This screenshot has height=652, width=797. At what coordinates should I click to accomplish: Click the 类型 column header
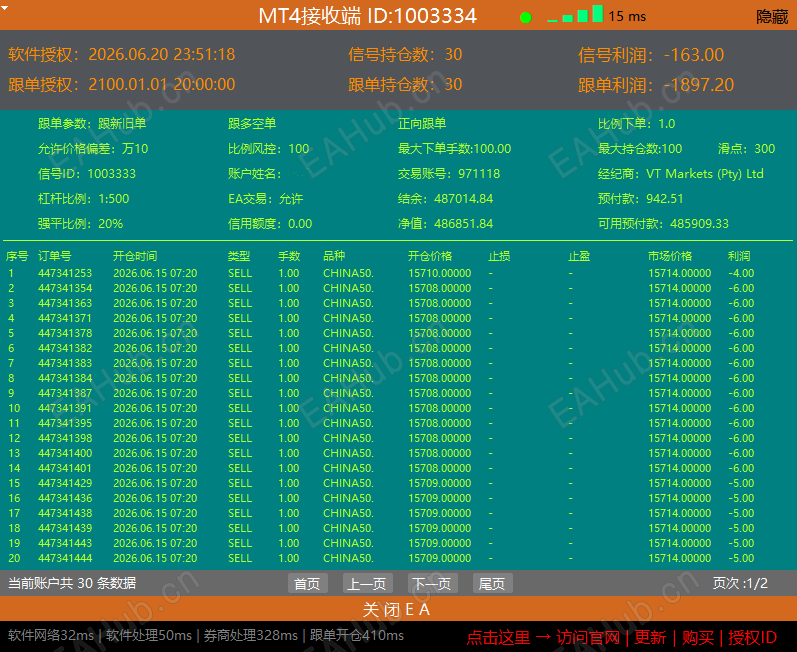239,256
